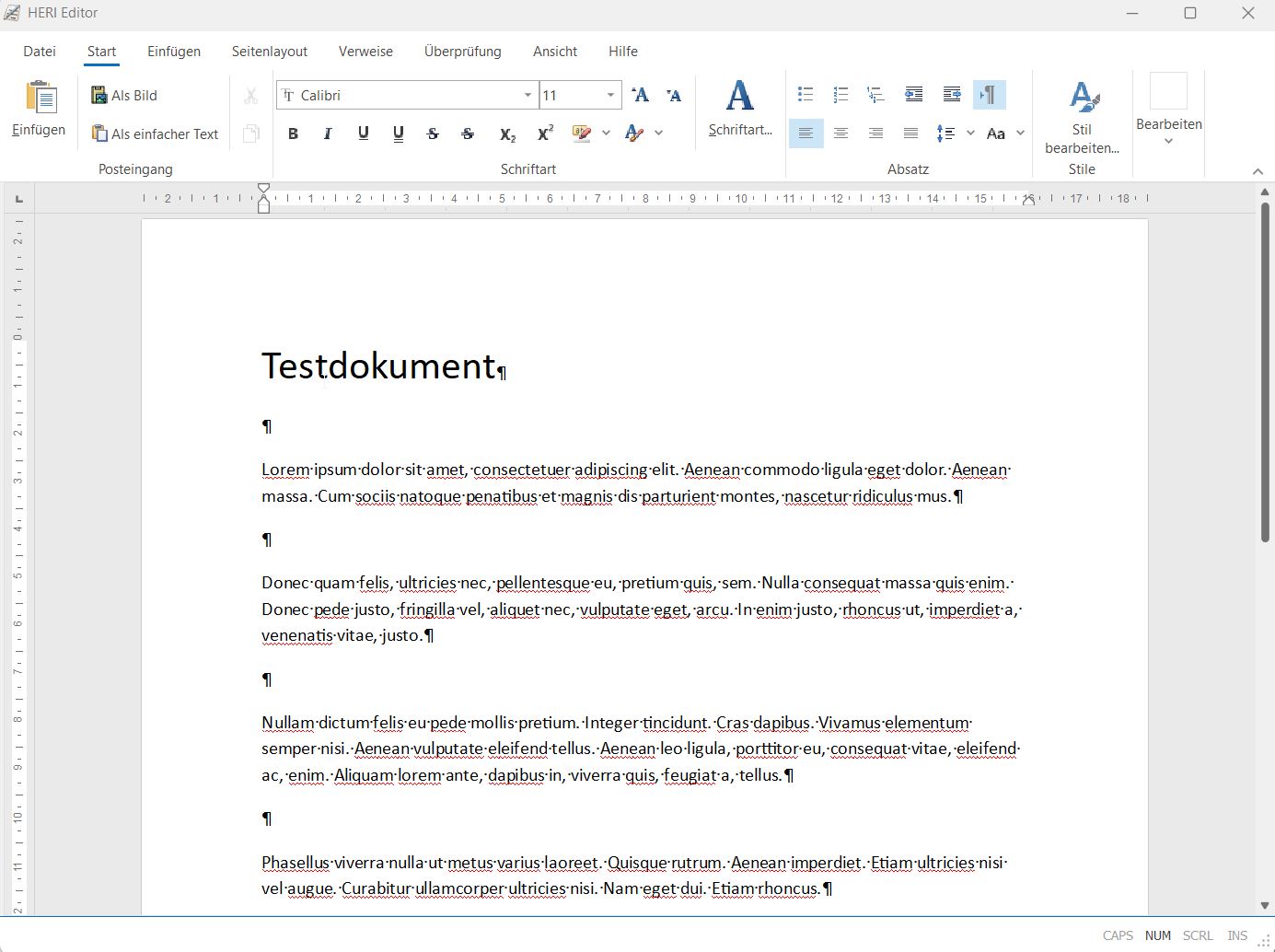The height and width of the screenshot is (952, 1275).
Task: Click the NUM indicator in status bar
Action: [x=1158, y=935]
